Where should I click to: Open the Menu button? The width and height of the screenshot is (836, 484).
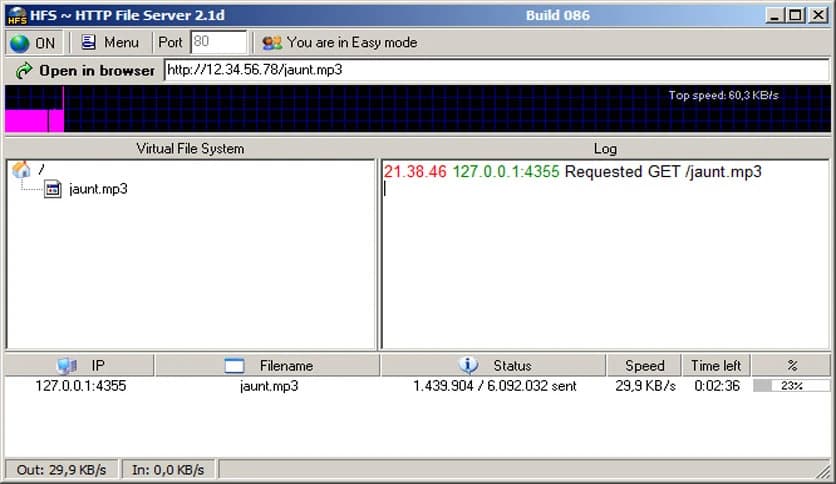click(110, 43)
